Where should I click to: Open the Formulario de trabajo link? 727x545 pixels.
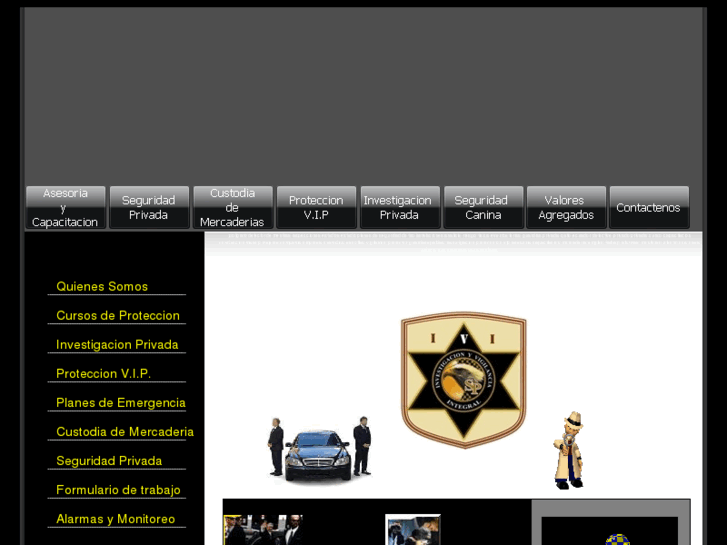tap(118, 490)
